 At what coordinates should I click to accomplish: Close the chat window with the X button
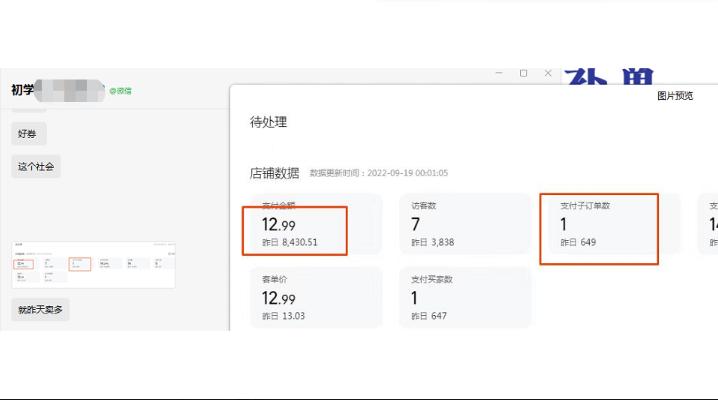(547, 73)
